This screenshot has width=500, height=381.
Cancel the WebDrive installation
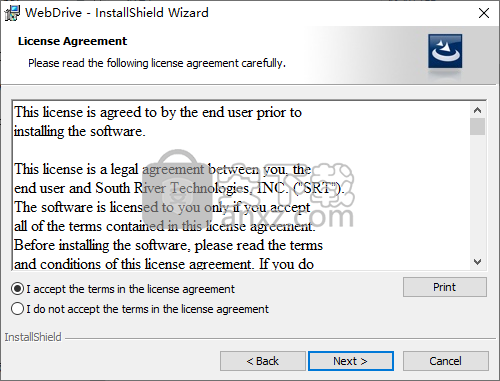(x=446, y=361)
